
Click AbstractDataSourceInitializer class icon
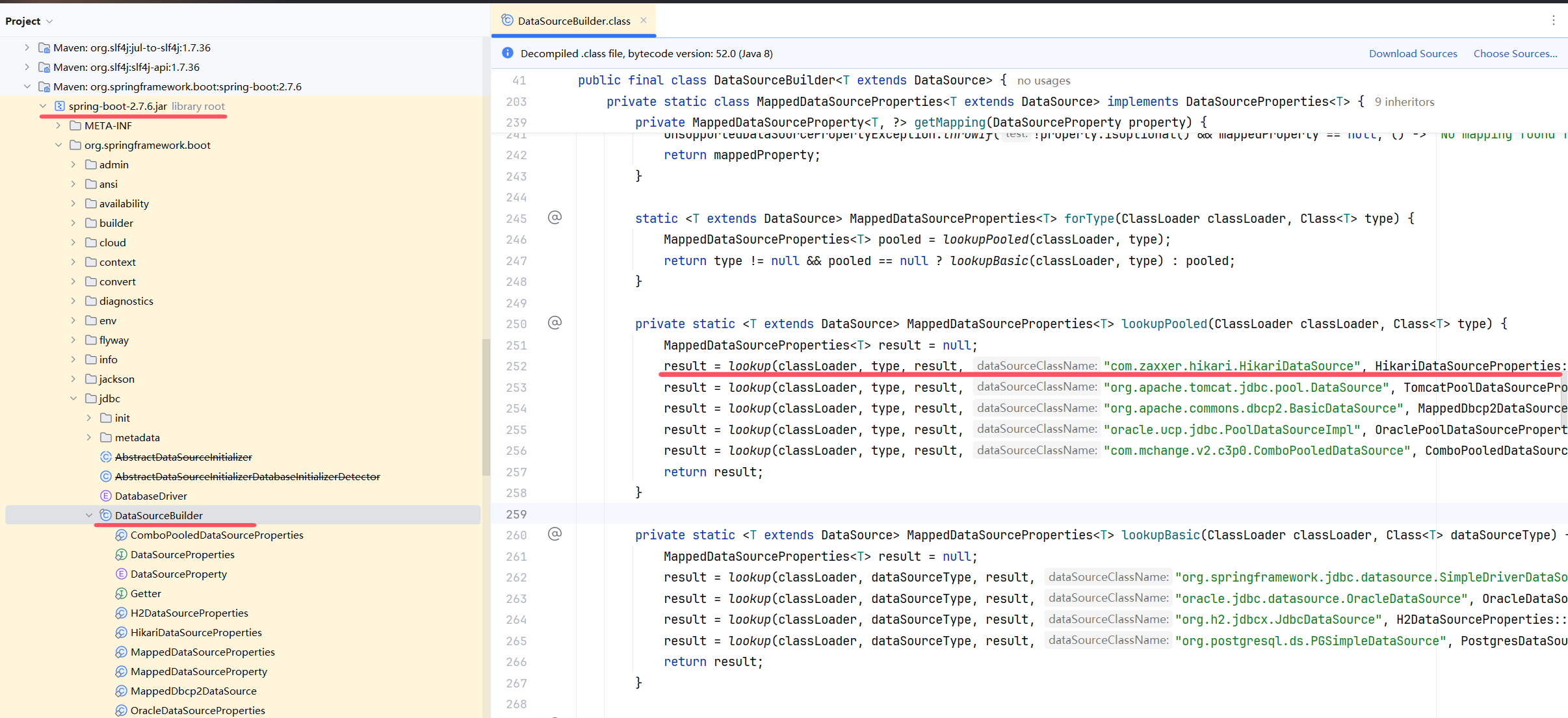106,457
